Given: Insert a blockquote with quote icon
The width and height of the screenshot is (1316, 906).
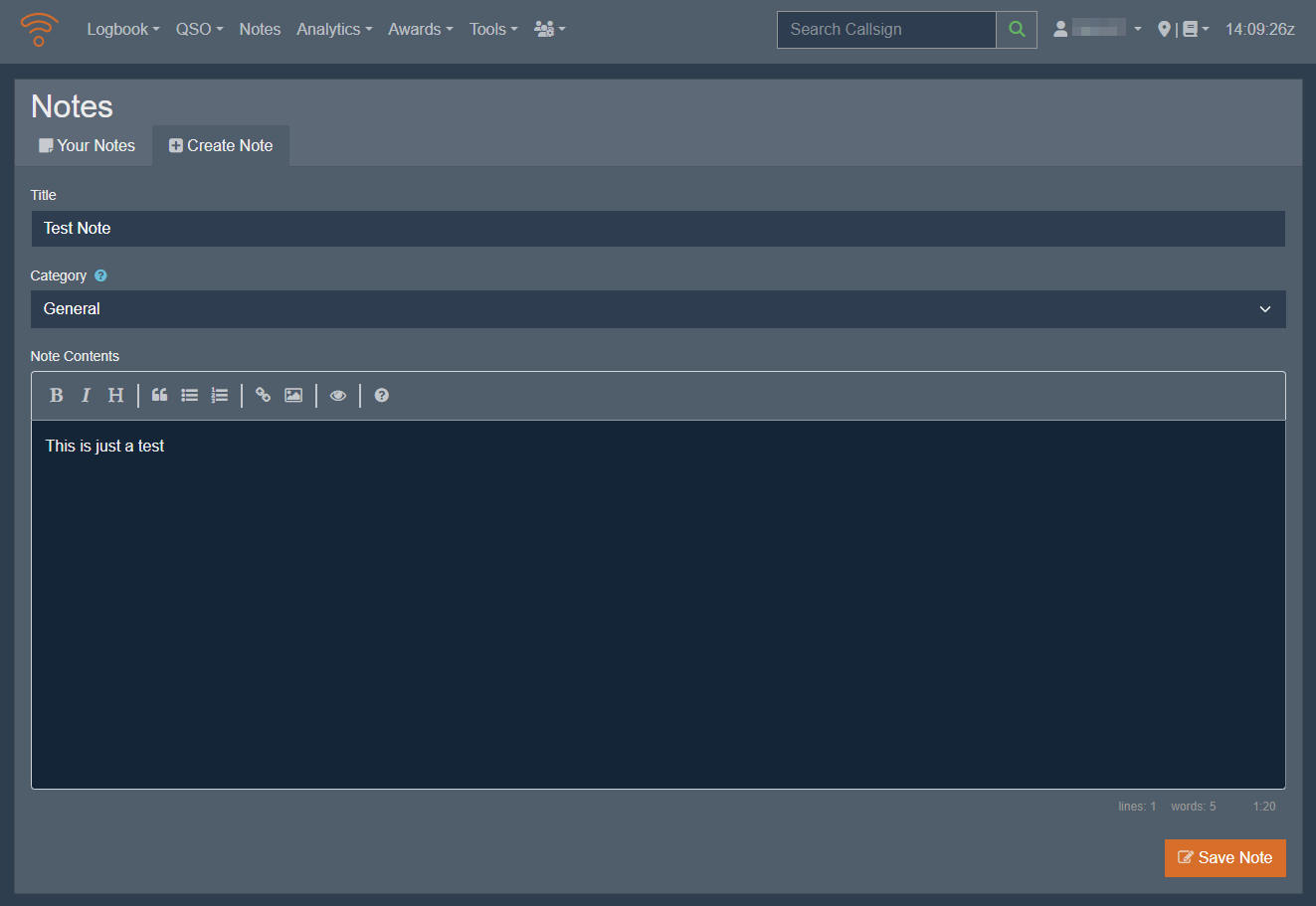Looking at the screenshot, I should [159, 396].
